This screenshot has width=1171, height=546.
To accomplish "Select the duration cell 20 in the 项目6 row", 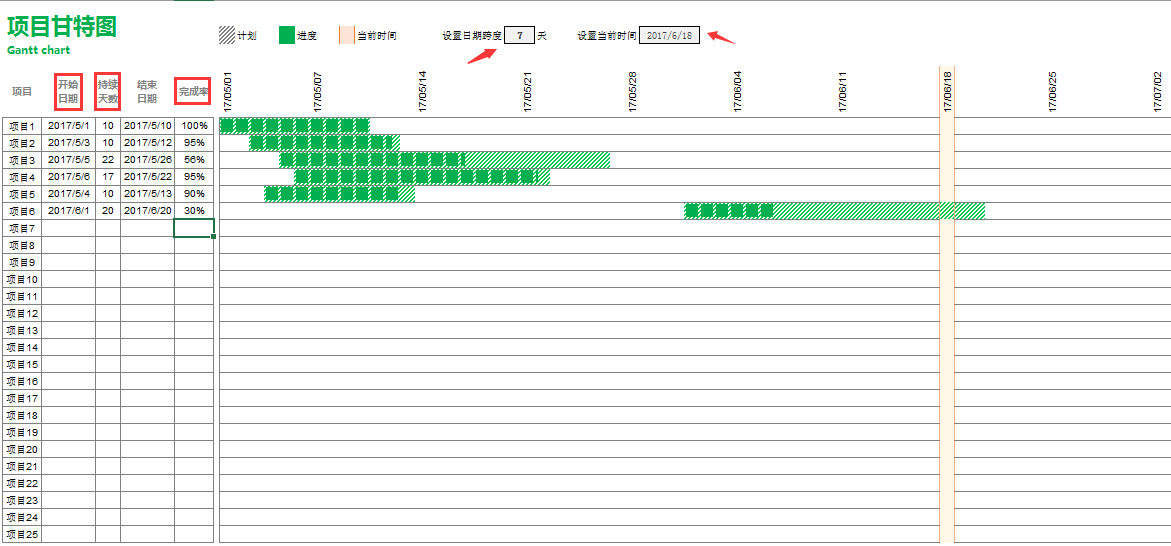I will pos(108,211).
